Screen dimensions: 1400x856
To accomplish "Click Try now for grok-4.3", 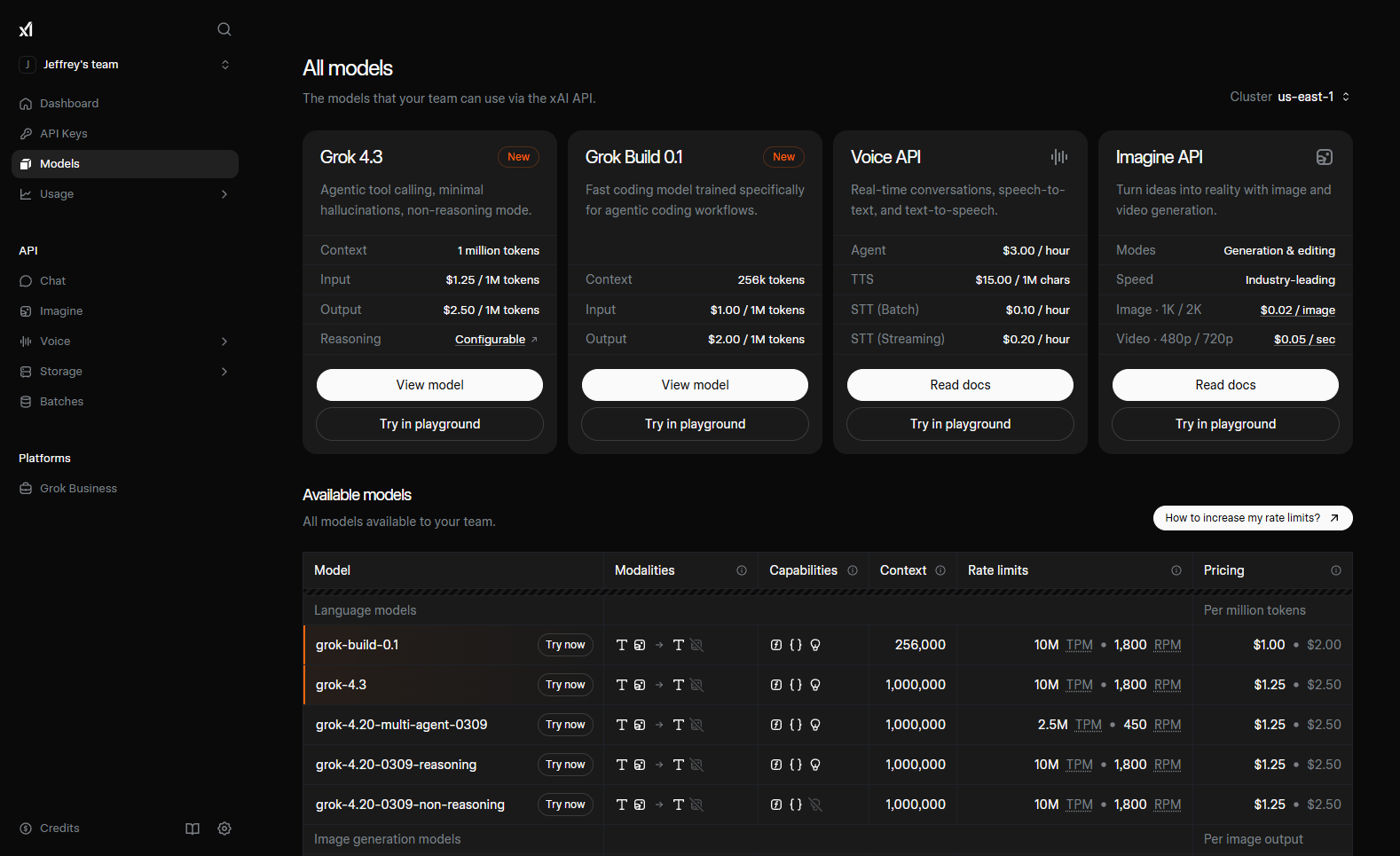I will pyautogui.click(x=565, y=685).
